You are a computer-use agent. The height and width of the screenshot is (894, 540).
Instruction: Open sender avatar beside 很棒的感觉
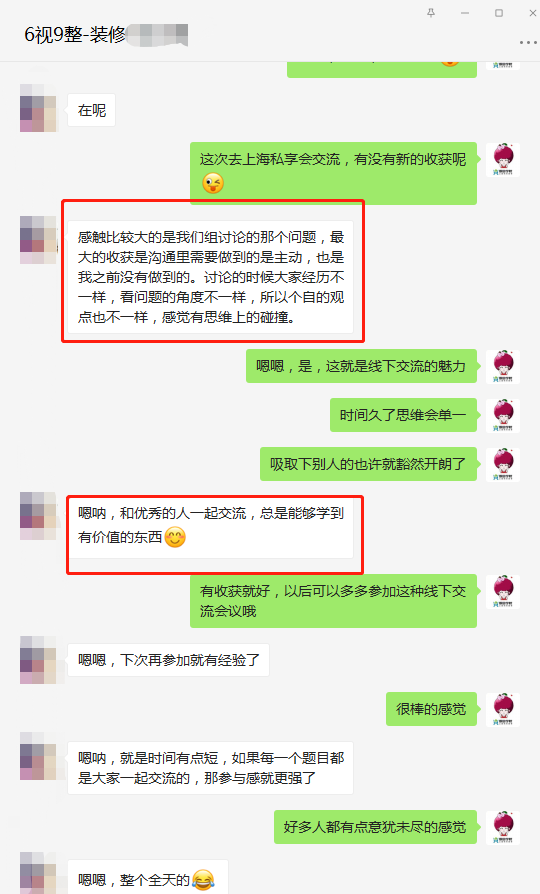503,709
